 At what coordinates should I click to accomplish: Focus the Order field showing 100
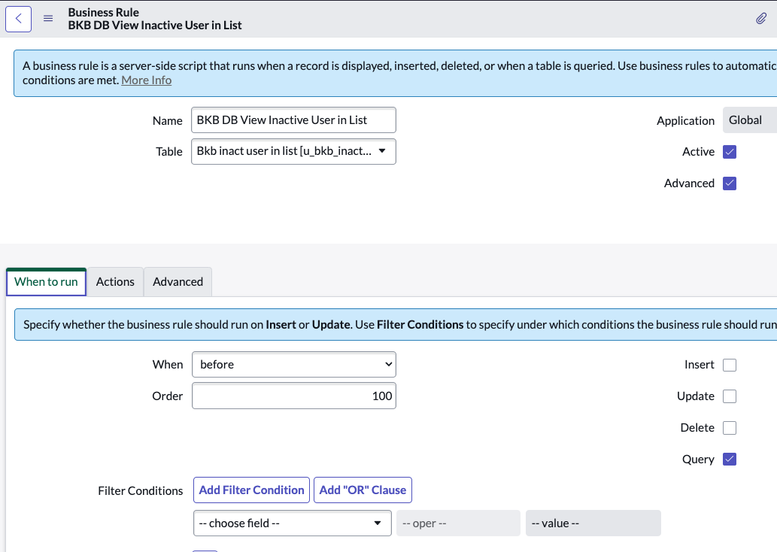tap(293, 396)
